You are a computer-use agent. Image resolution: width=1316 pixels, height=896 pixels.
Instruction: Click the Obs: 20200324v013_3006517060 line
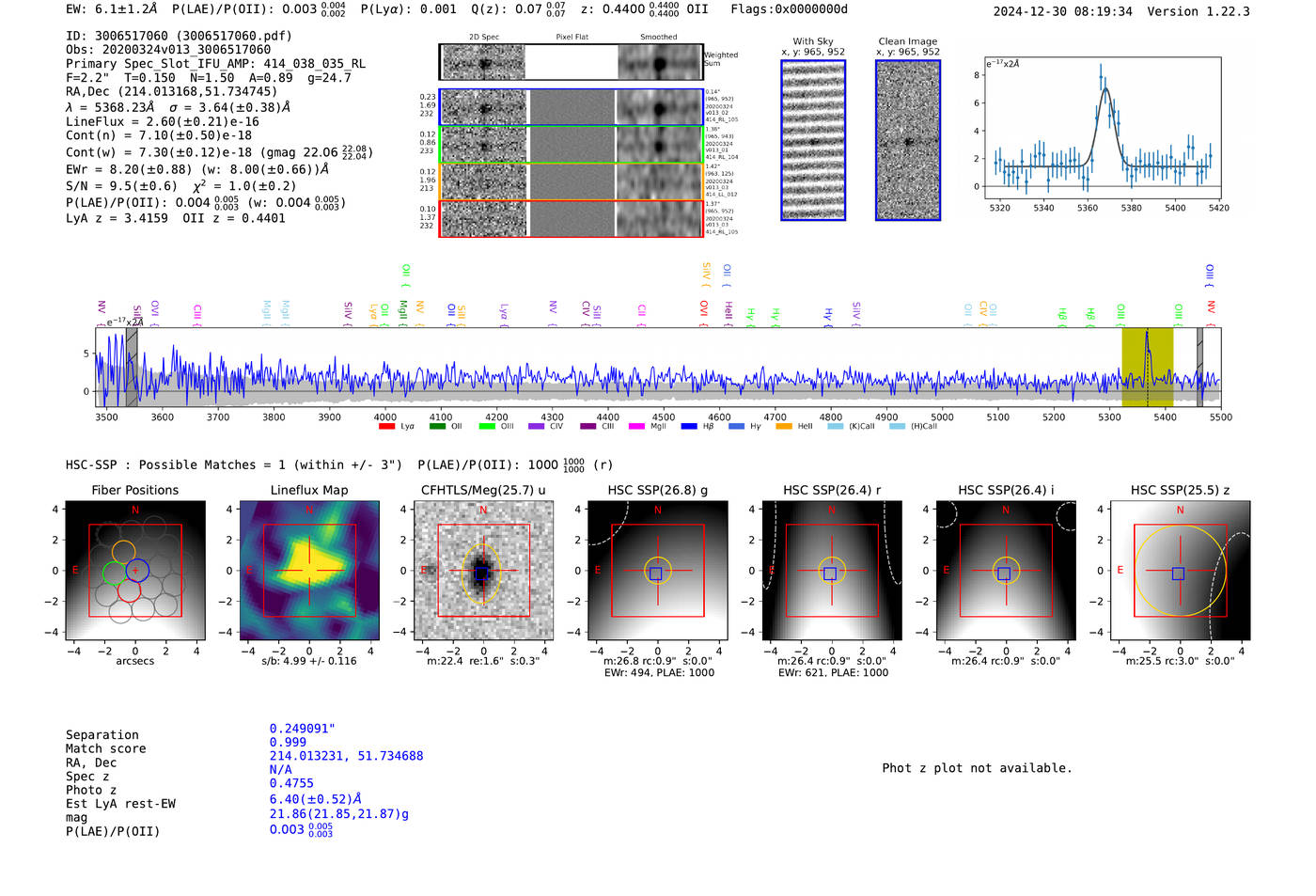click(168, 50)
